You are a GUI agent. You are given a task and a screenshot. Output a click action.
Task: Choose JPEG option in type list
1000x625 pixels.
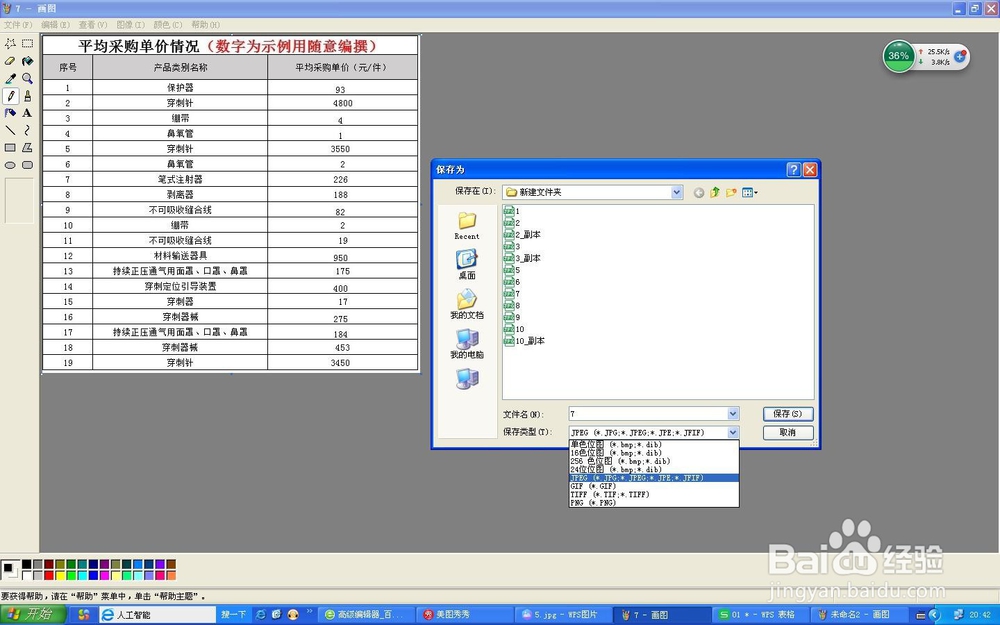click(x=654, y=478)
